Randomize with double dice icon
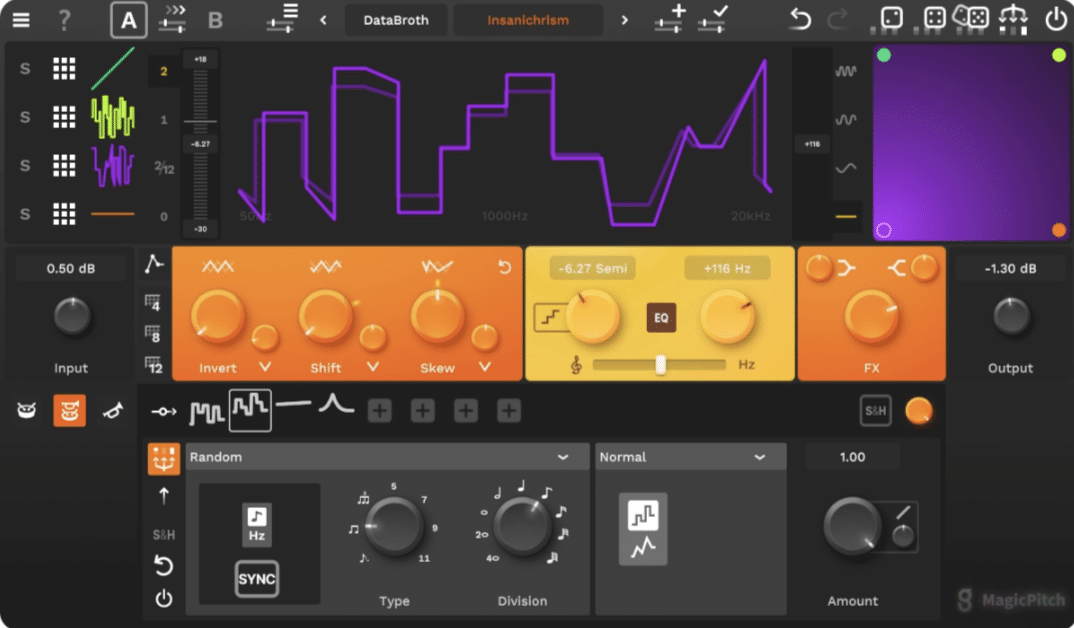Image resolution: width=1074 pixels, height=628 pixels. [x=971, y=17]
